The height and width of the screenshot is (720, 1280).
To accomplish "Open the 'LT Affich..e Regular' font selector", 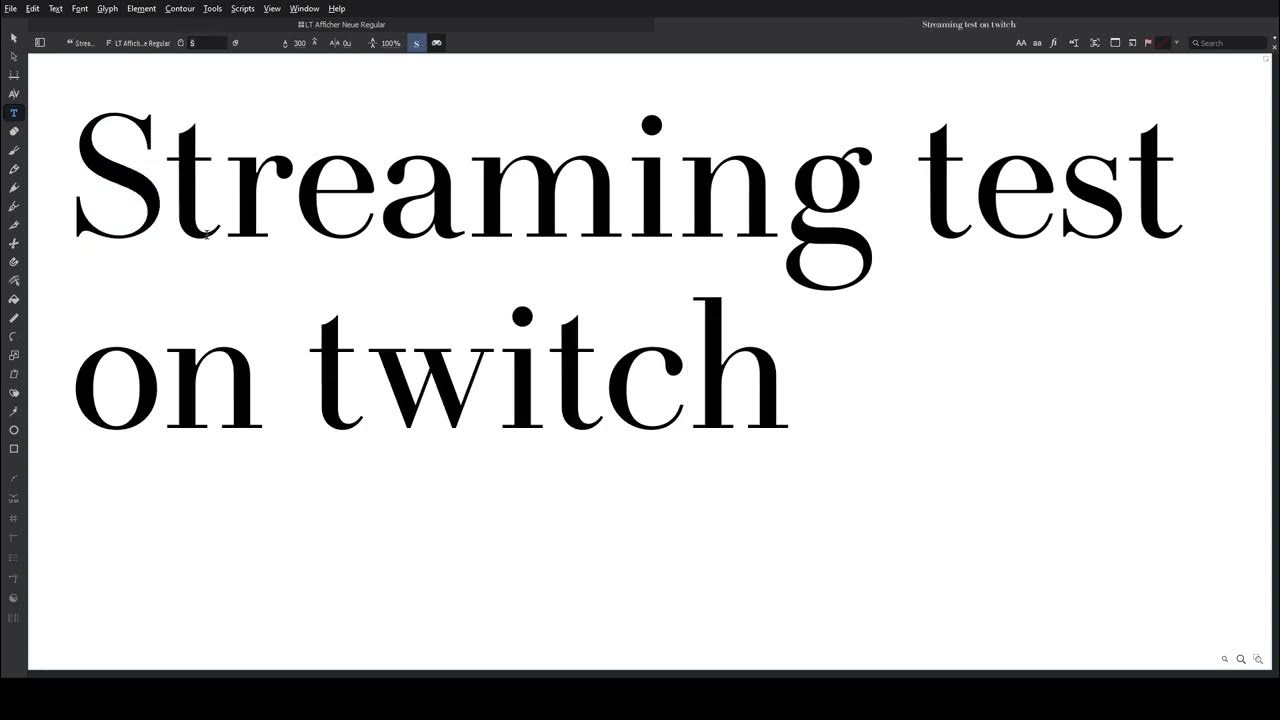I will point(138,43).
